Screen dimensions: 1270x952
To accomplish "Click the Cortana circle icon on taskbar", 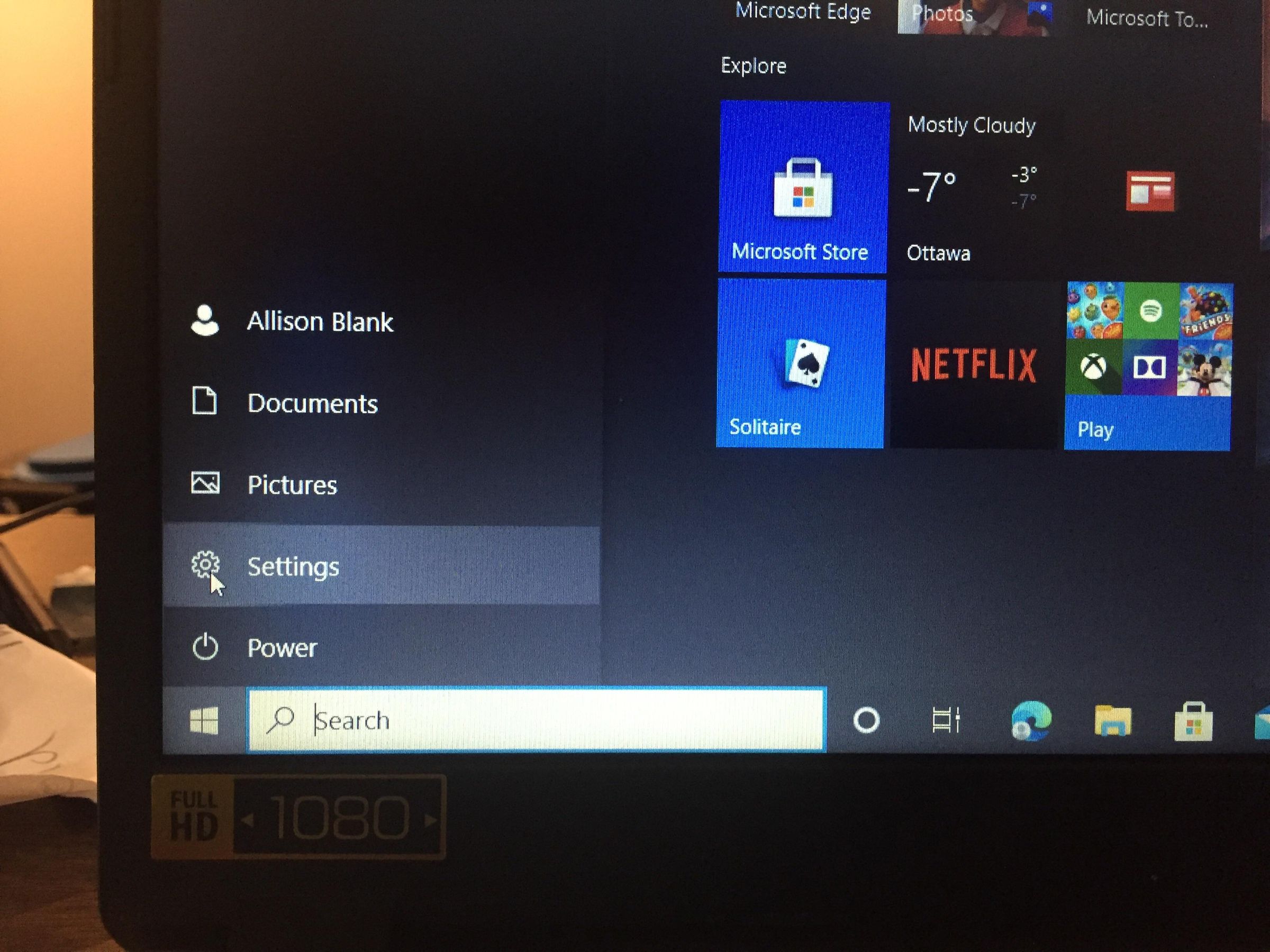I will pos(866,720).
